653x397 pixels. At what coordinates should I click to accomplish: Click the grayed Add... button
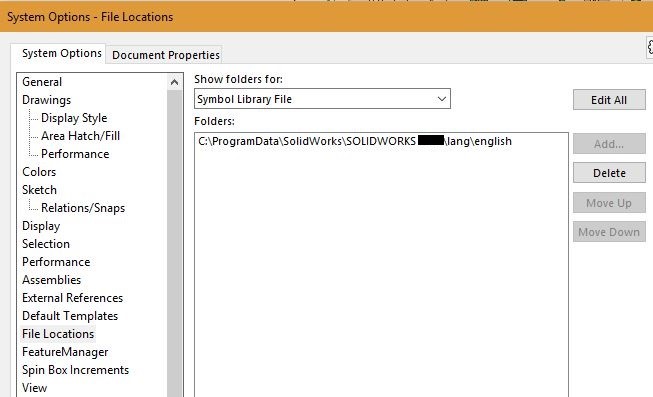tap(609, 144)
